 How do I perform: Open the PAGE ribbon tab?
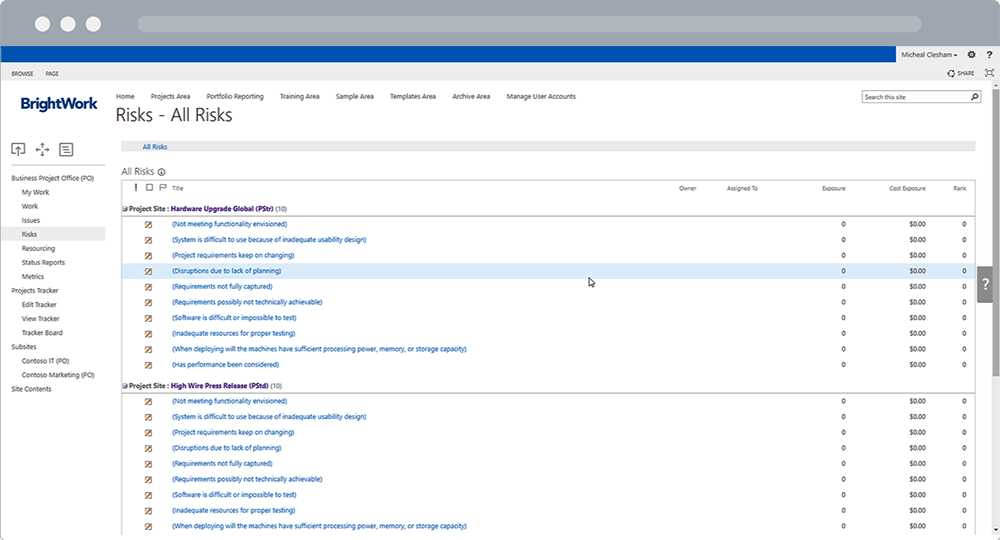point(52,73)
